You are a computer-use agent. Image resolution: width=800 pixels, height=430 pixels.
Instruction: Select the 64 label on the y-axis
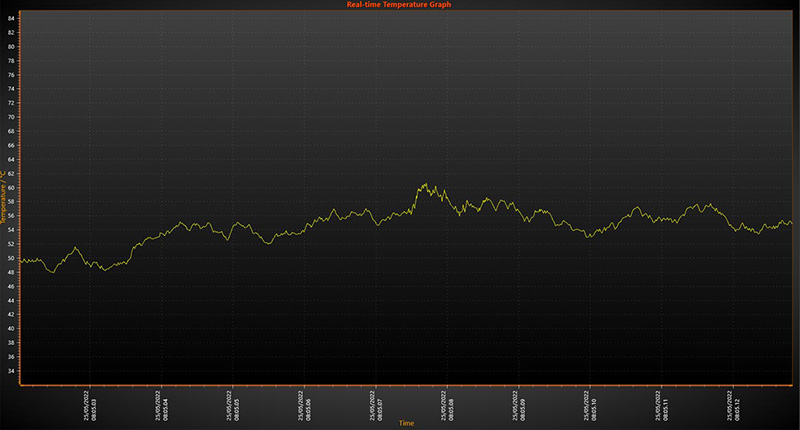(x=11, y=160)
